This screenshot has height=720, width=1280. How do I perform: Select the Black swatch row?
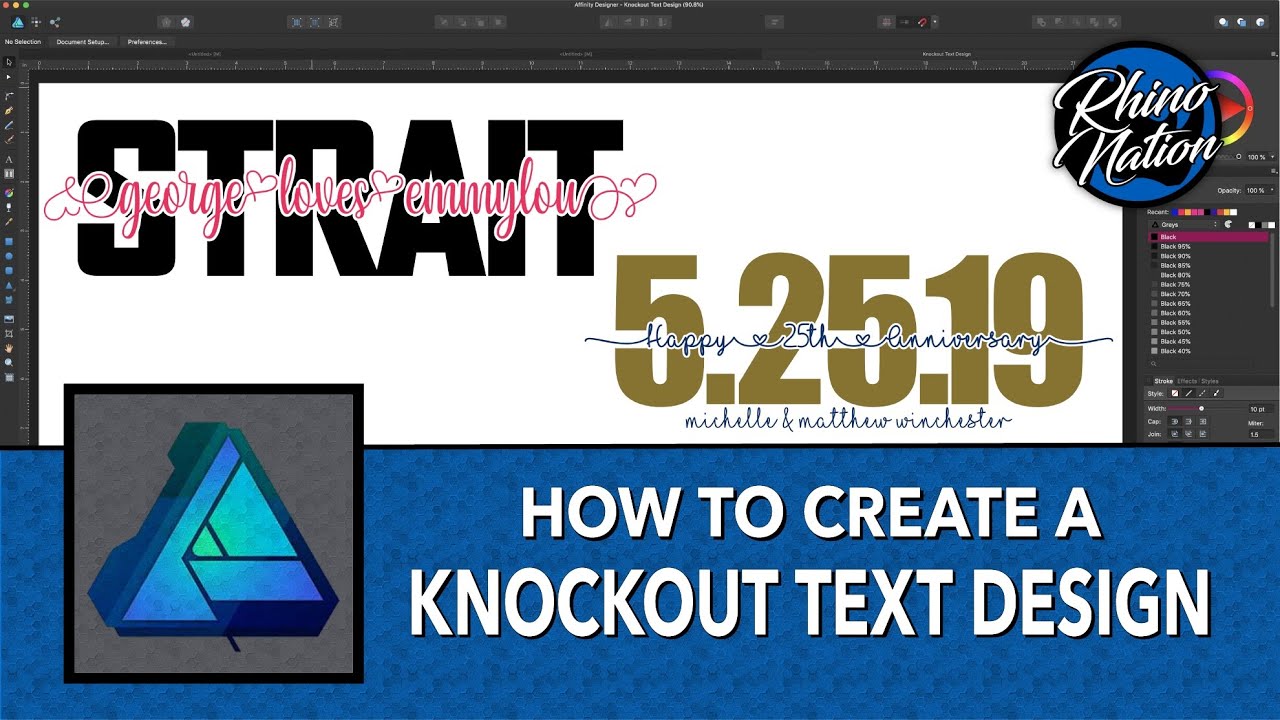pyautogui.click(x=1209, y=237)
